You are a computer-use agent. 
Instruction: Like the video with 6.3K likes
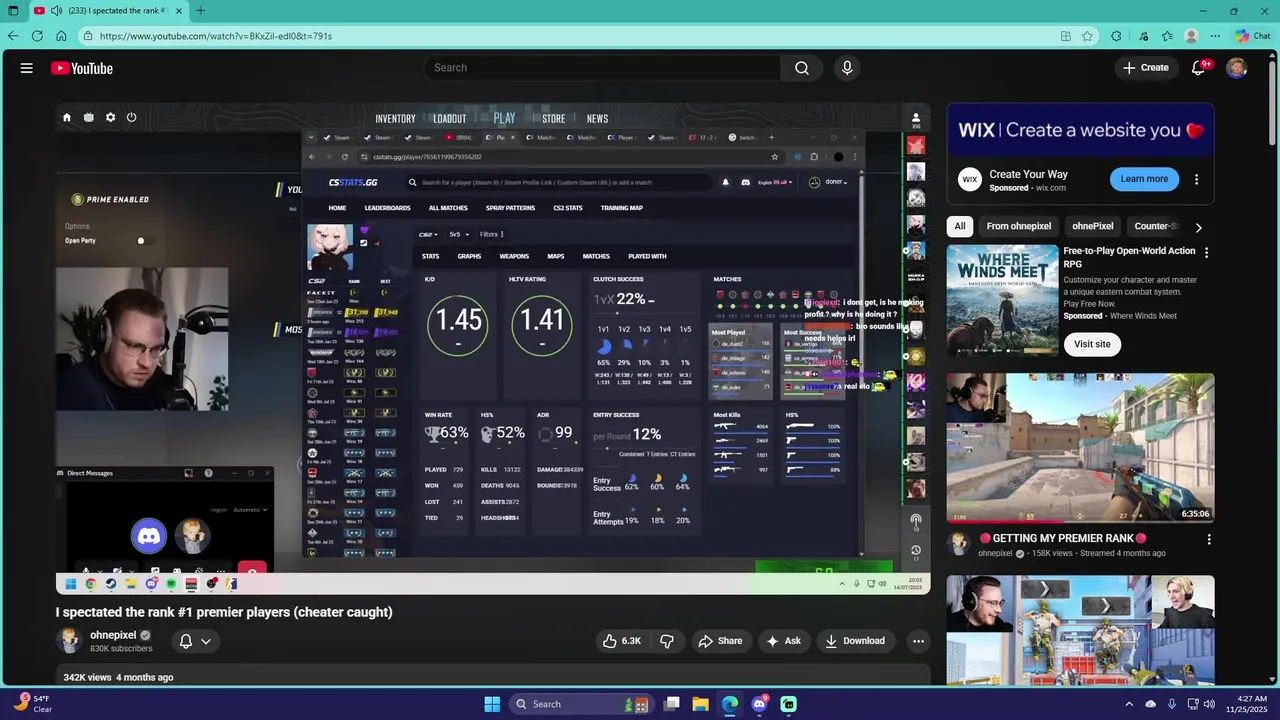(x=621, y=641)
